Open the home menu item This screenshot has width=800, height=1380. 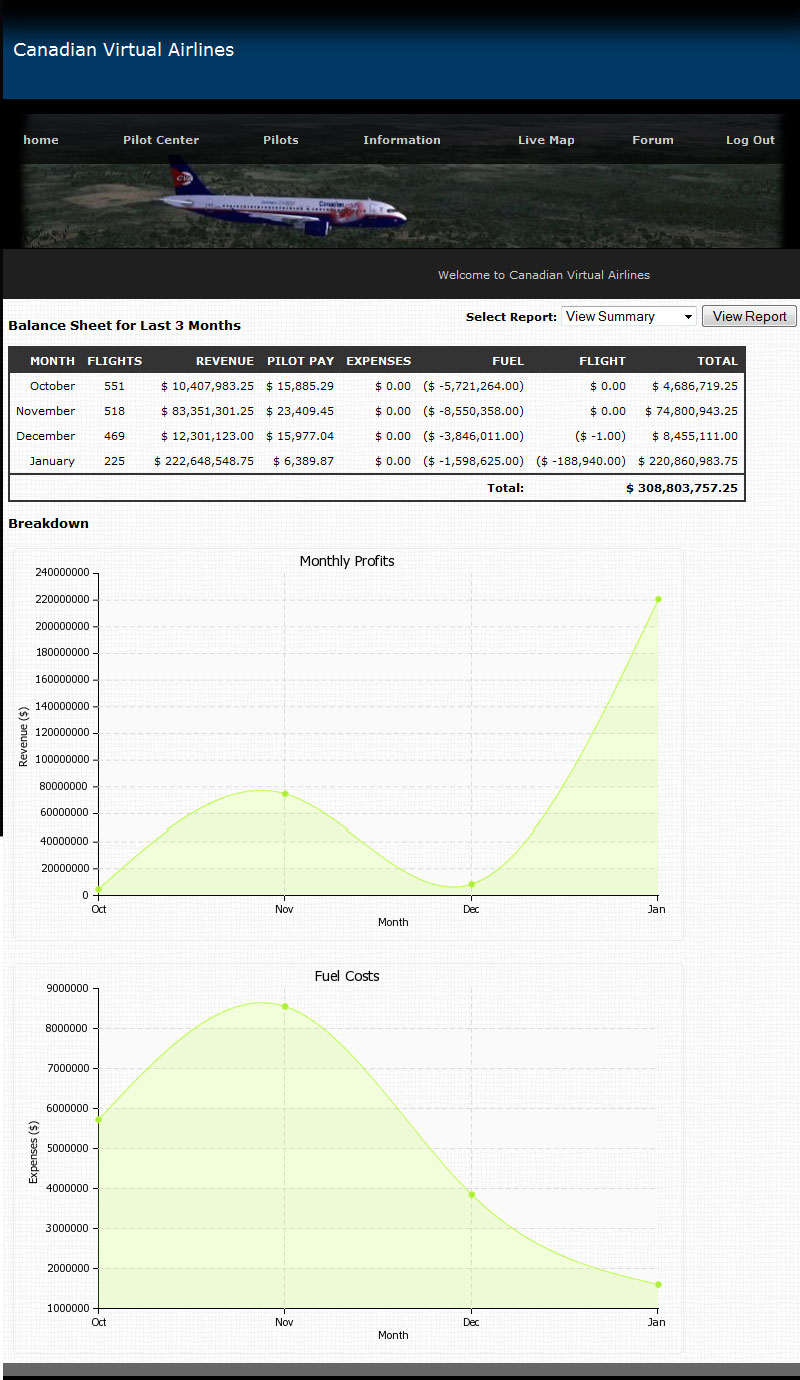(41, 140)
